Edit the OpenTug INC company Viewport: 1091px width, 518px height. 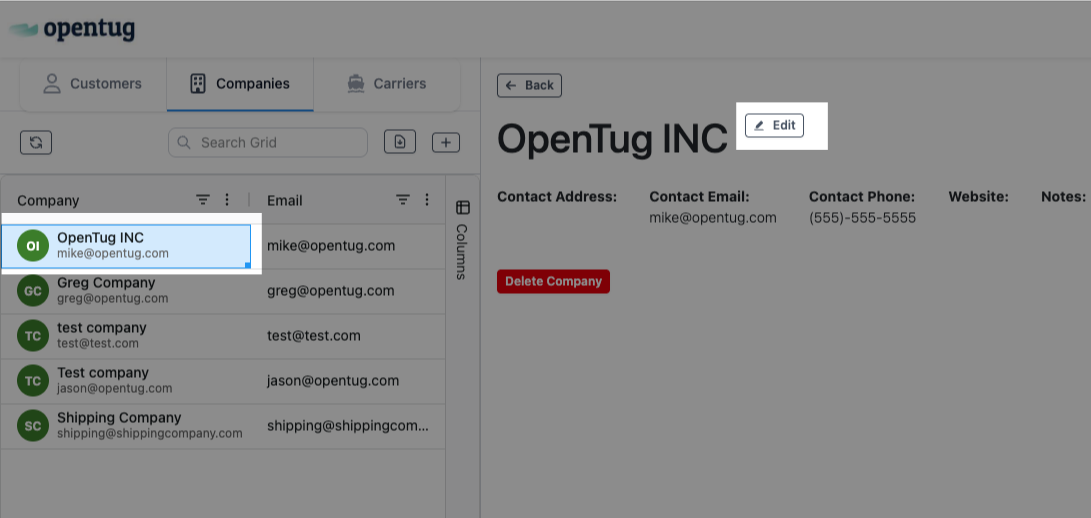pyautogui.click(x=774, y=125)
